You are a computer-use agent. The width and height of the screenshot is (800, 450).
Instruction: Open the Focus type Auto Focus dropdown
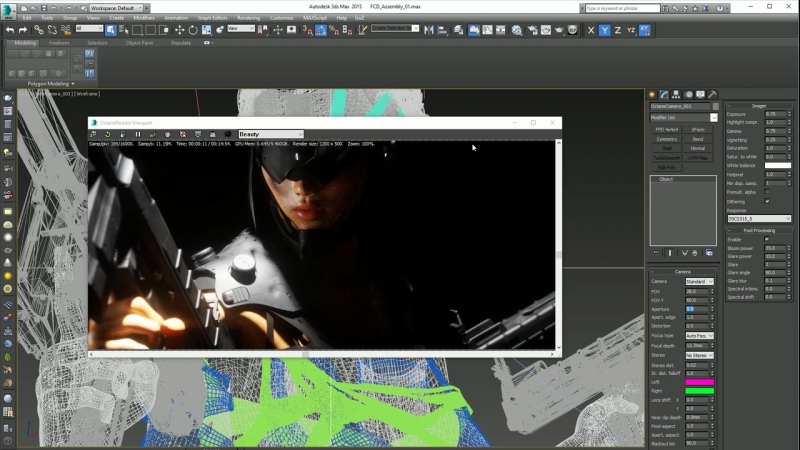click(699, 336)
